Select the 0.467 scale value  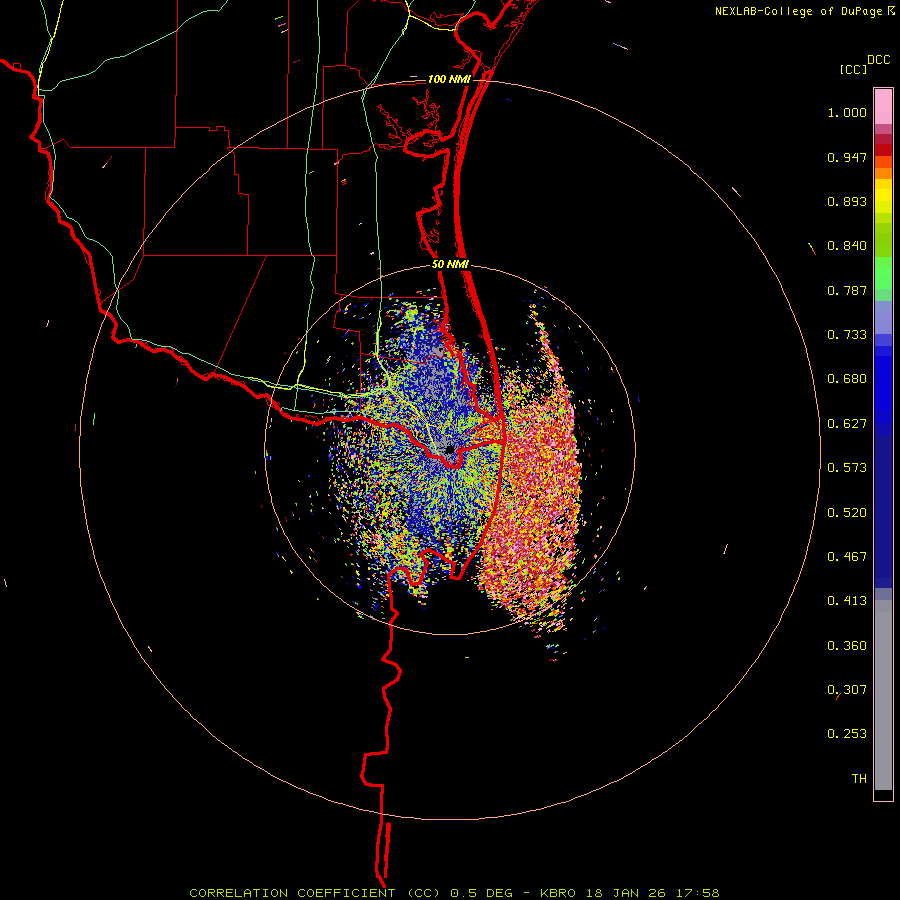pos(847,557)
